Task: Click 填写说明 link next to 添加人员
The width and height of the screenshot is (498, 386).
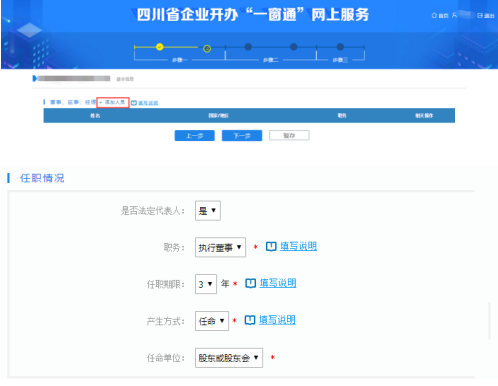Action: click(148, 103)
